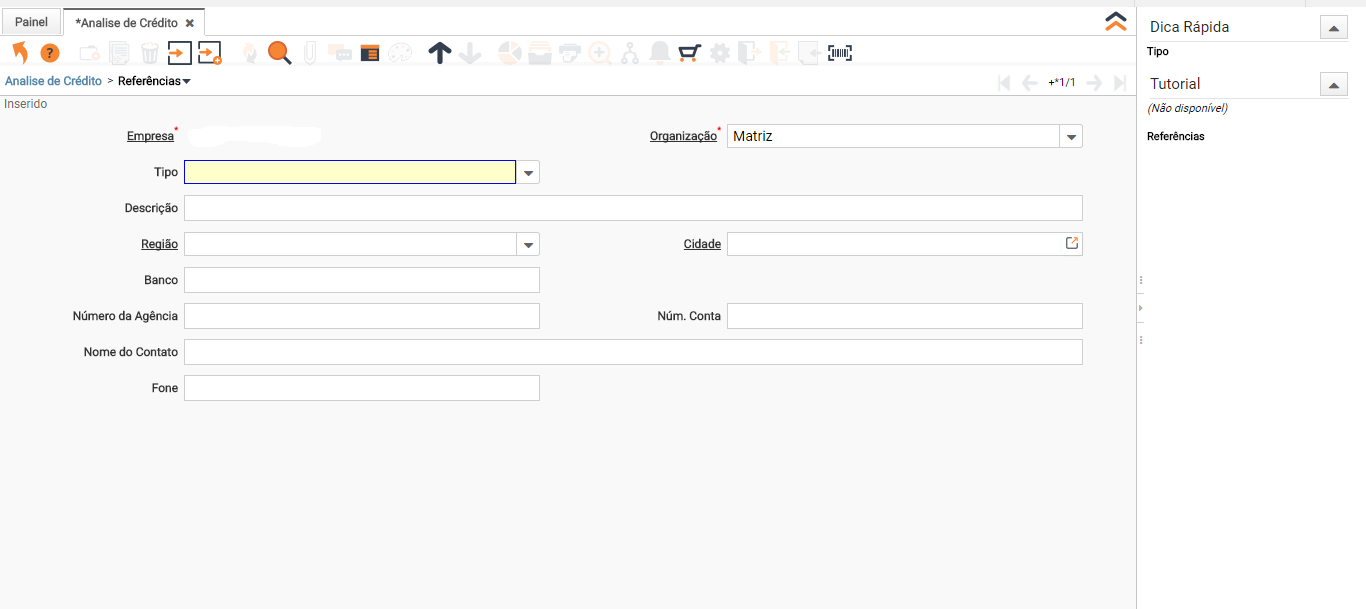1366x609 pixels.
Task: Expand the Região dropdown list
Action: (x=529, y=245)
